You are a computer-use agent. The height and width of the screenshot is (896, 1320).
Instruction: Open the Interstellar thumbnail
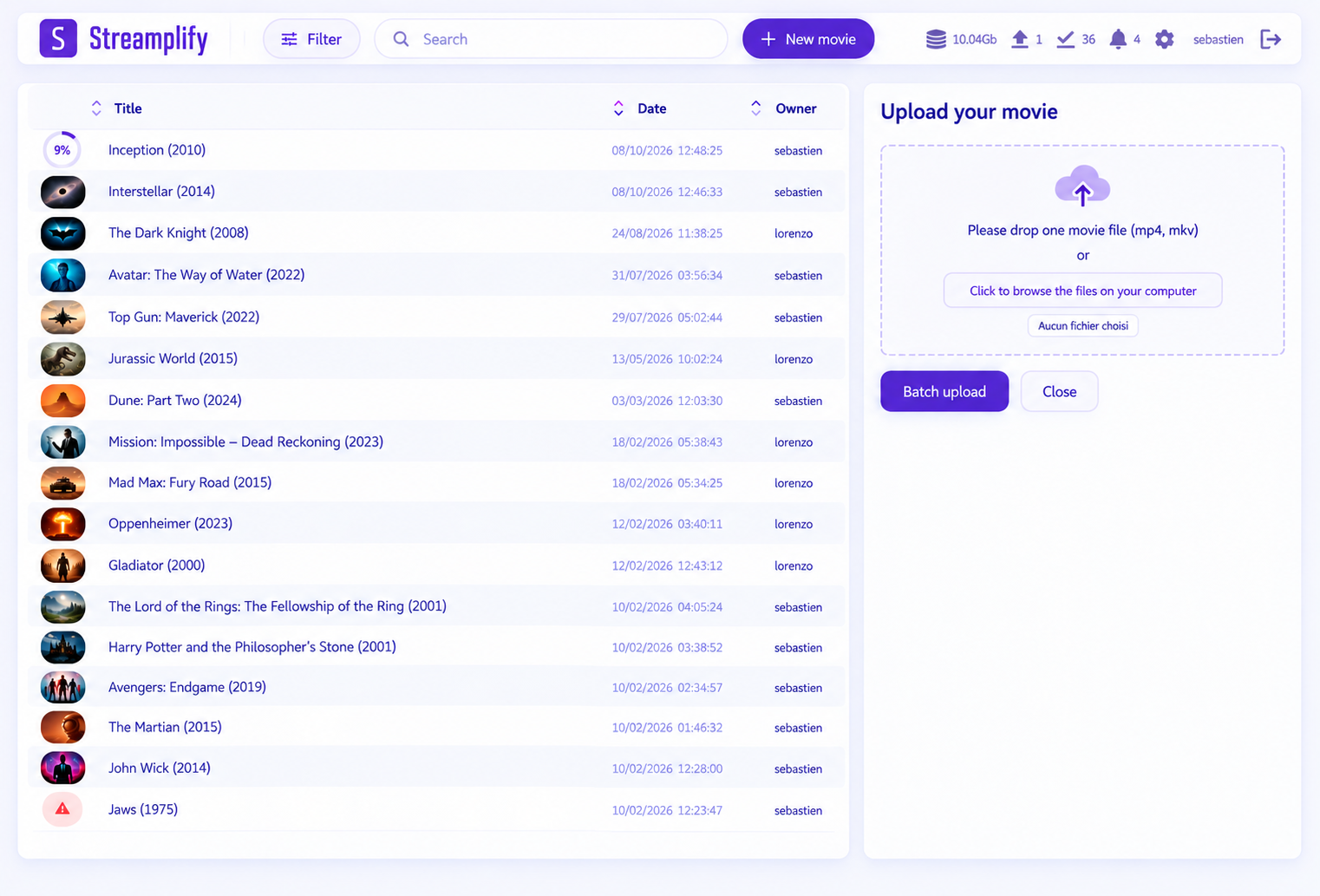coord(62,192)
